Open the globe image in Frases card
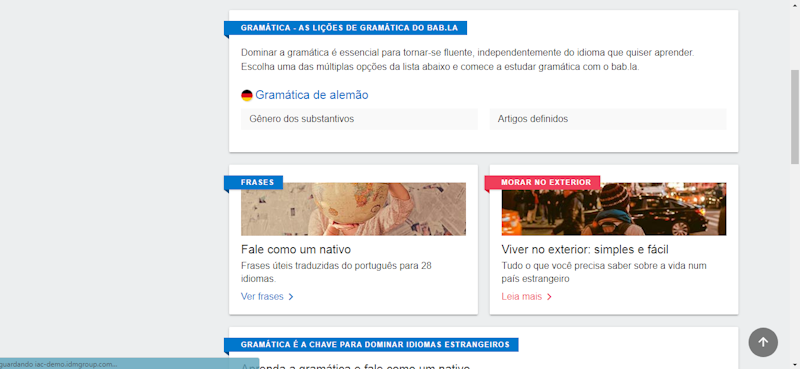Screen dimensions: 800x369 point(353,209)
